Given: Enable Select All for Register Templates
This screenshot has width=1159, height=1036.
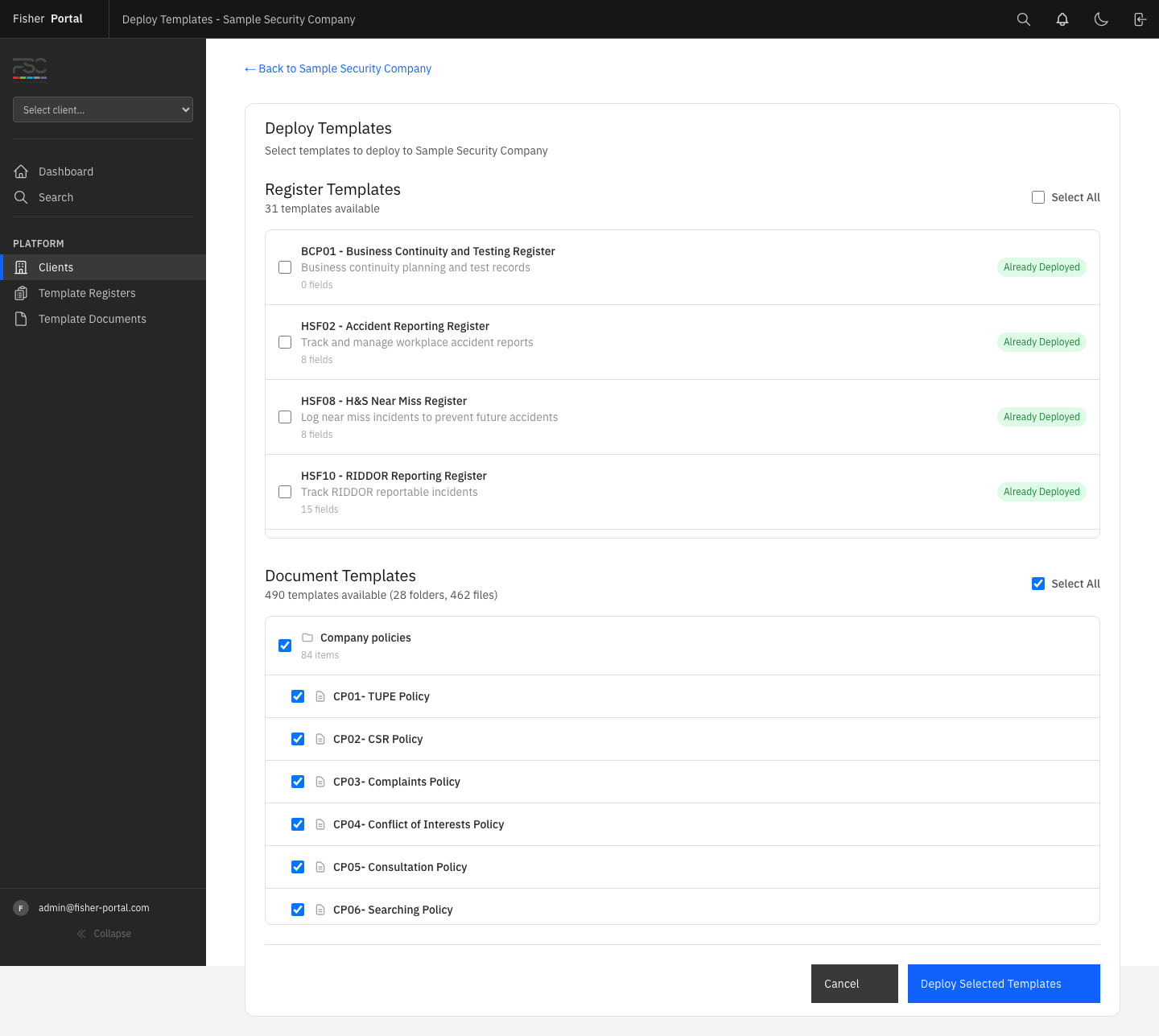Looking at the screenshot, I should [1038, 196].
